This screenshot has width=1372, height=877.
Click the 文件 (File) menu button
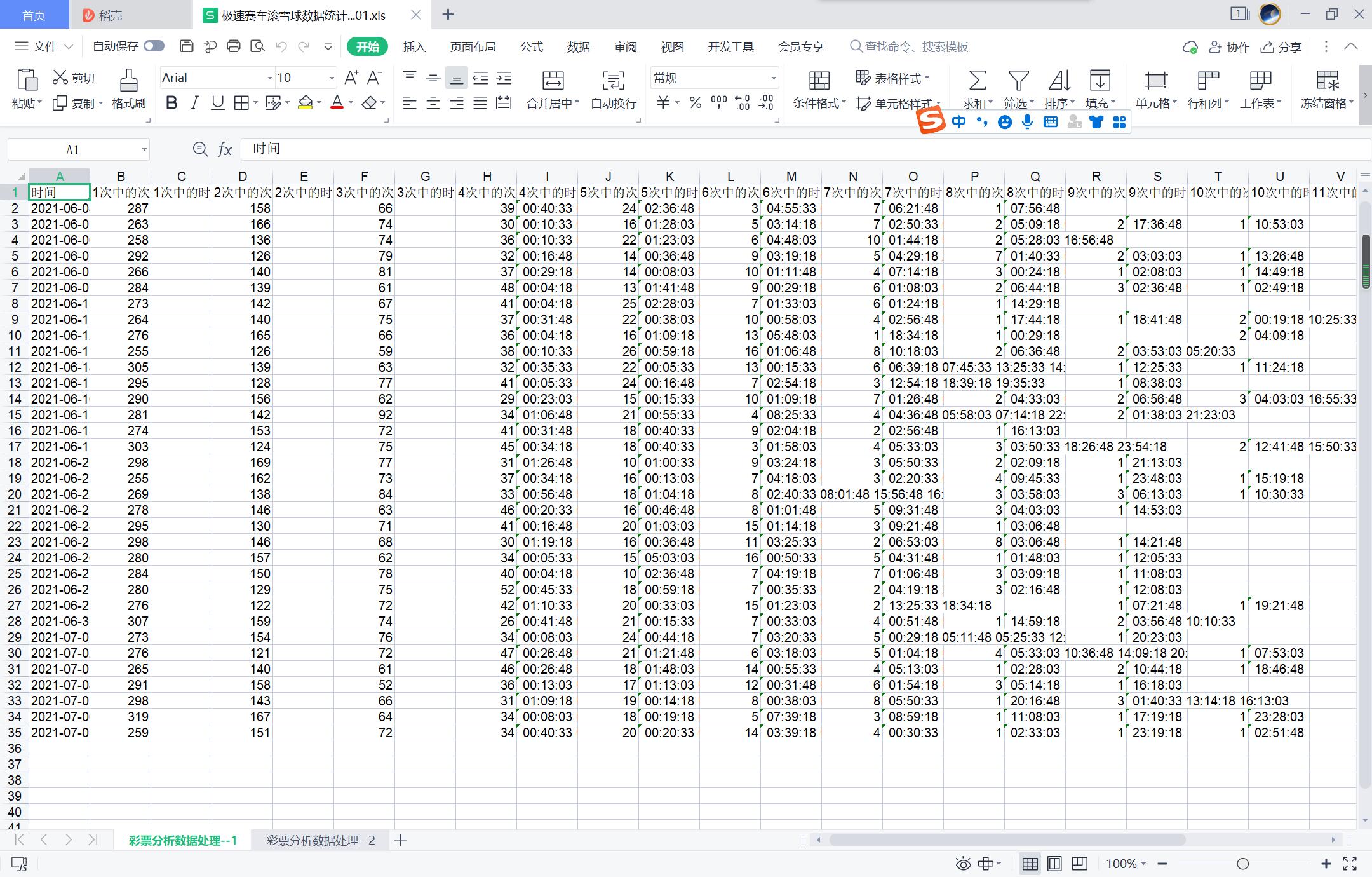(43, 46)
